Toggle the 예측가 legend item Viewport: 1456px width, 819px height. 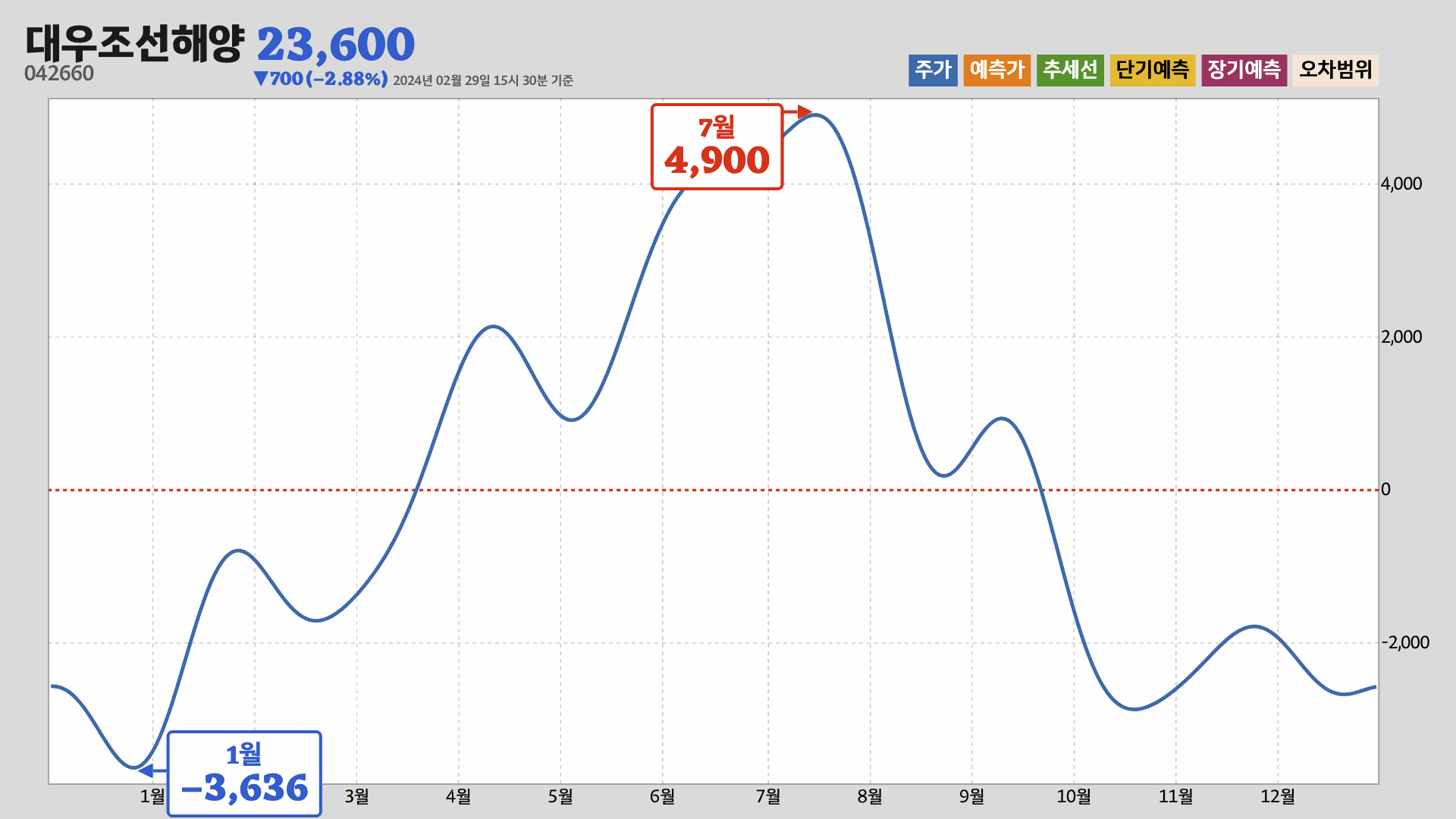click(x=997, y=71)
